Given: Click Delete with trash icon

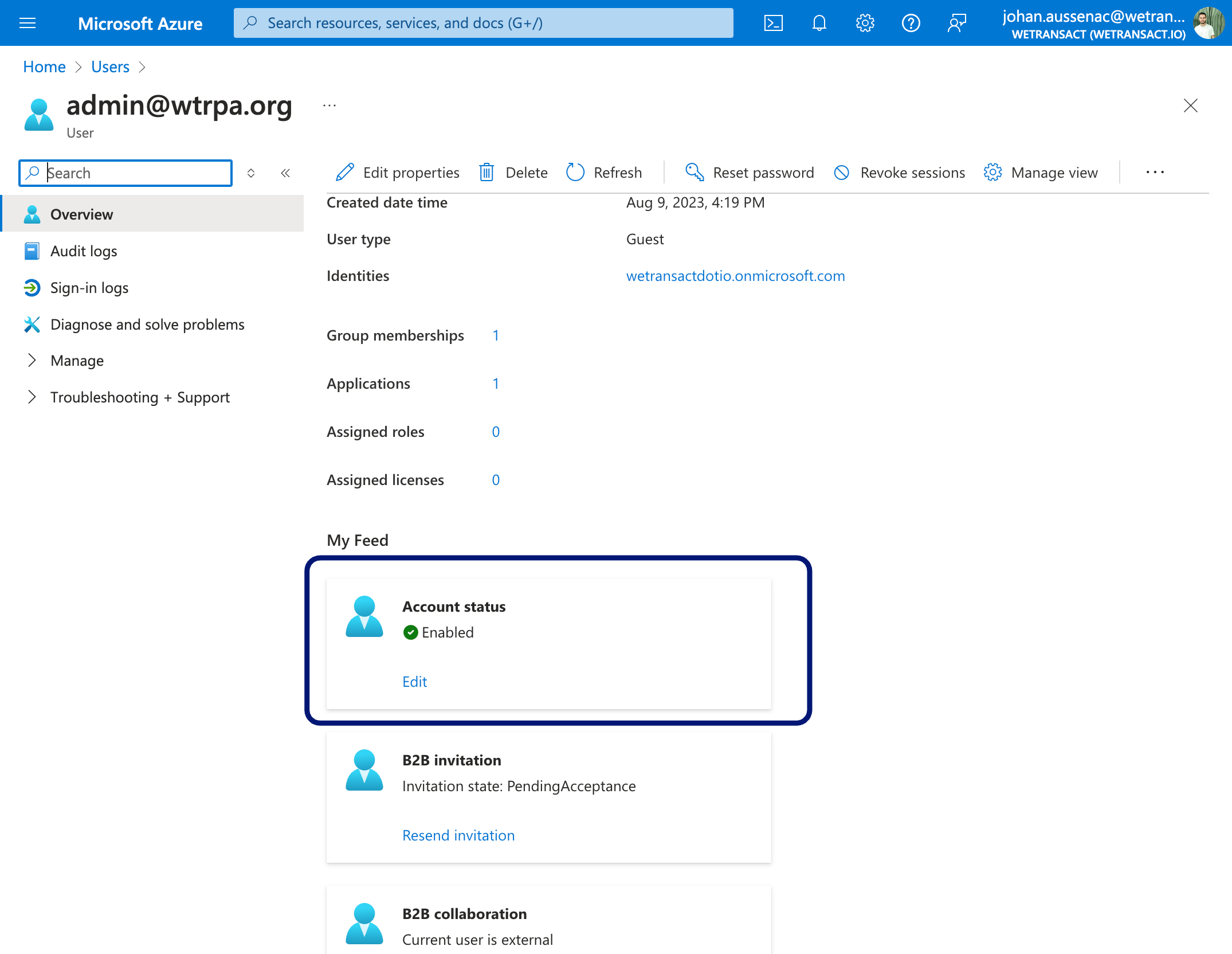Looking at the screenshot, I should [513, 173].
